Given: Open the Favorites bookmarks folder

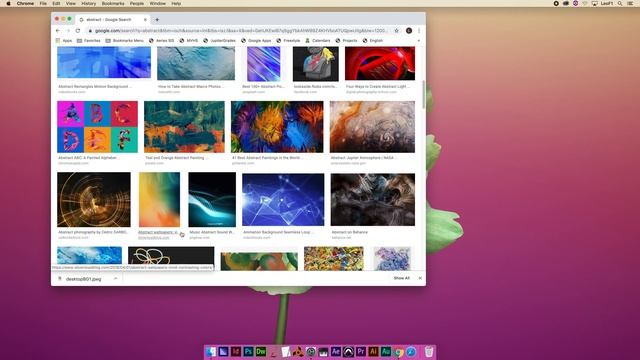Looking at the screenshot, I should click(89, 41).
